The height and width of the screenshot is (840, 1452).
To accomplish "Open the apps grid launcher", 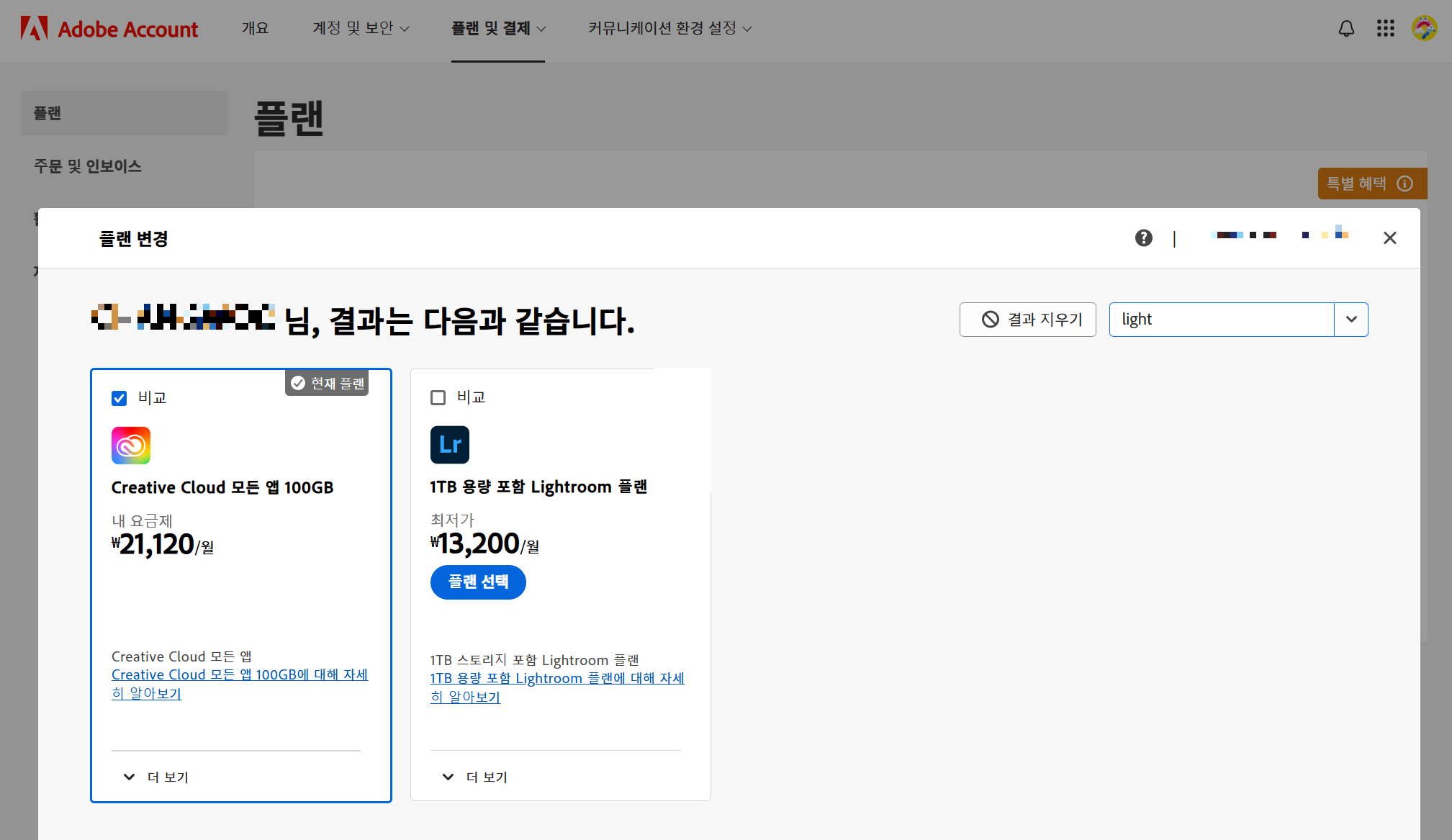I will click(1385, 29).
